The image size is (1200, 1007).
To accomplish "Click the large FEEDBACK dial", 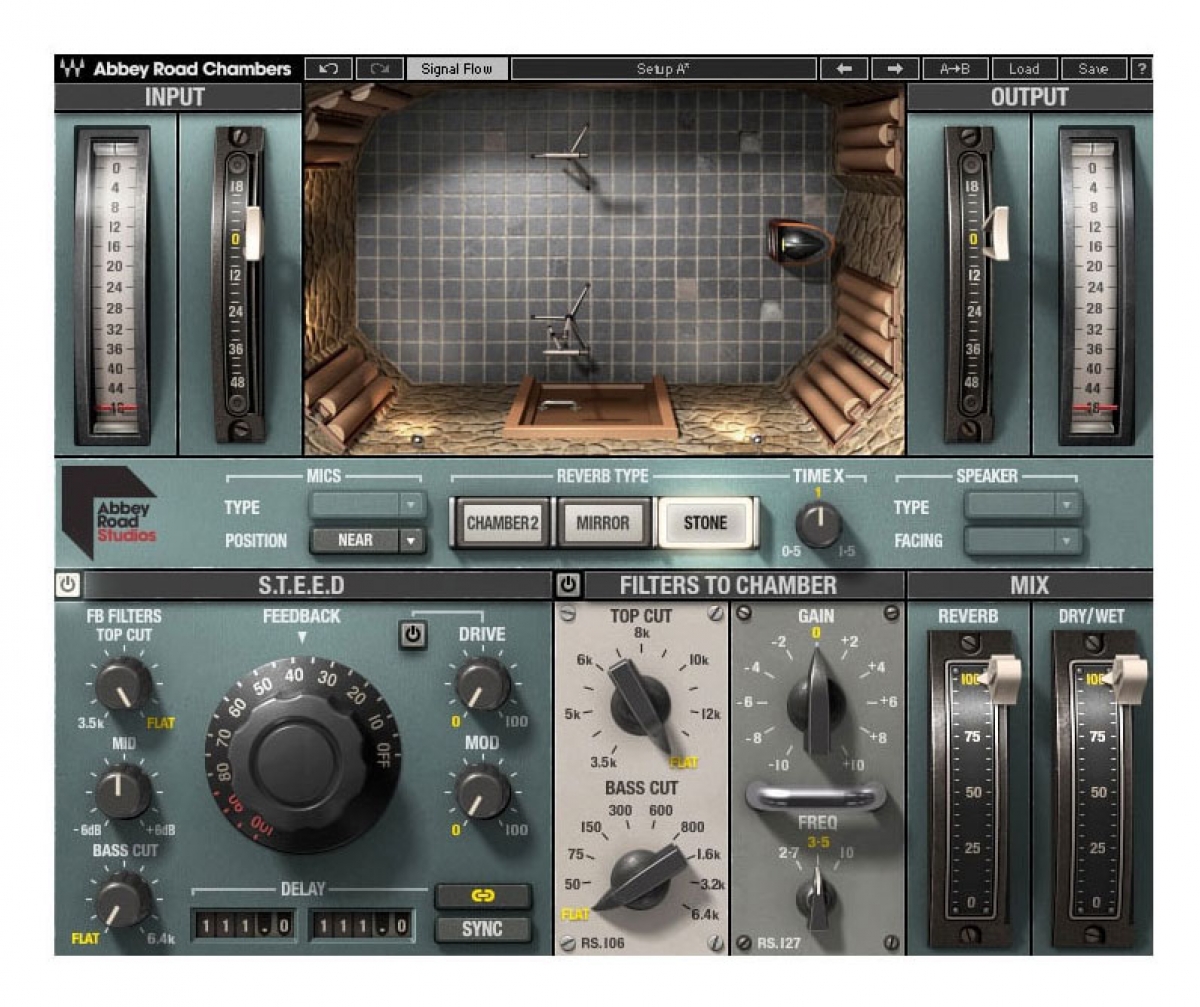I will point(301,757).
